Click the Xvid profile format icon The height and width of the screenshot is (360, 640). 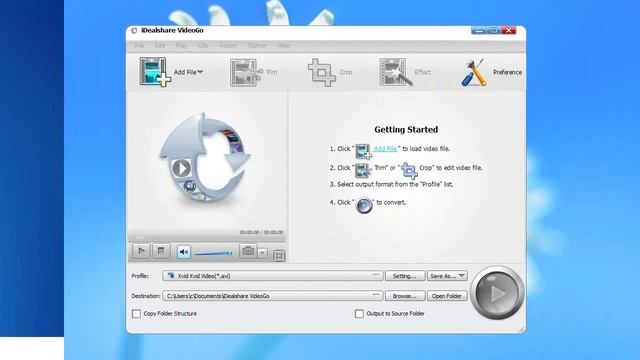[x=171, y=276]
